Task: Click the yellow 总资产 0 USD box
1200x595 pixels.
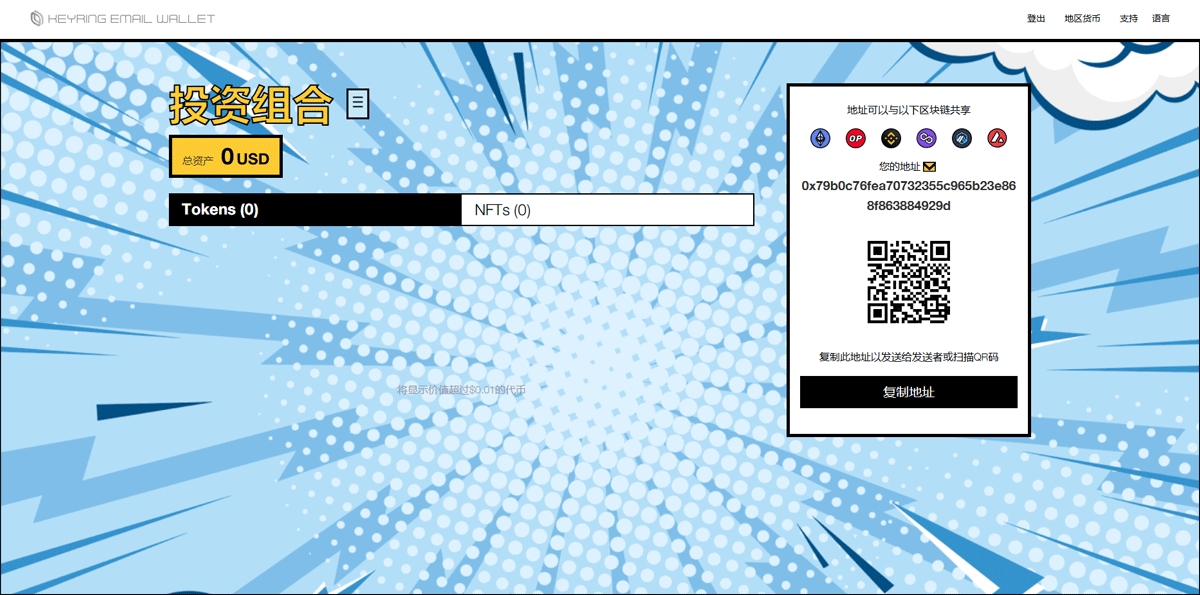Action: (225, 157)
